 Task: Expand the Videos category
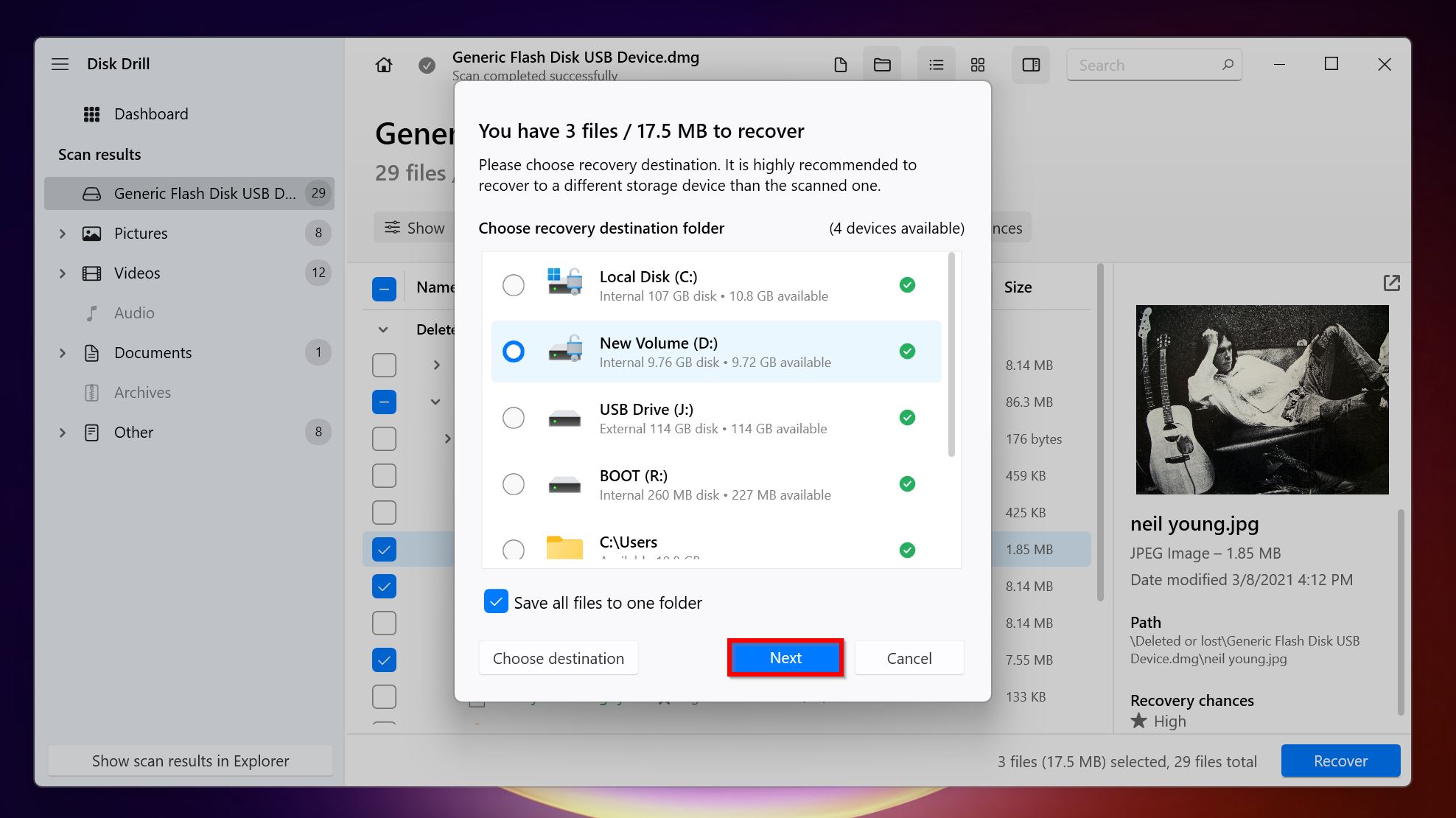[x=63, y=273]
